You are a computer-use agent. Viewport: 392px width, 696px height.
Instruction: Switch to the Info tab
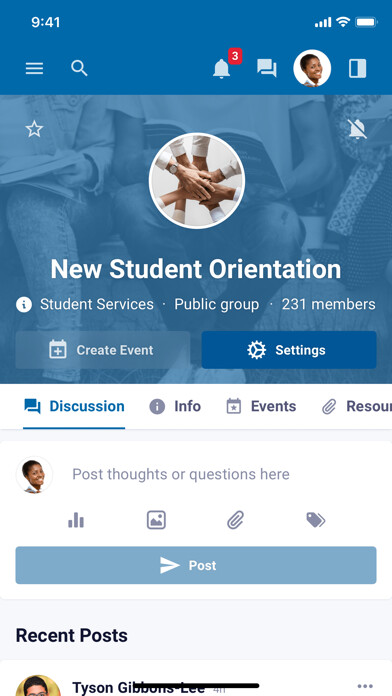(175, 406)
